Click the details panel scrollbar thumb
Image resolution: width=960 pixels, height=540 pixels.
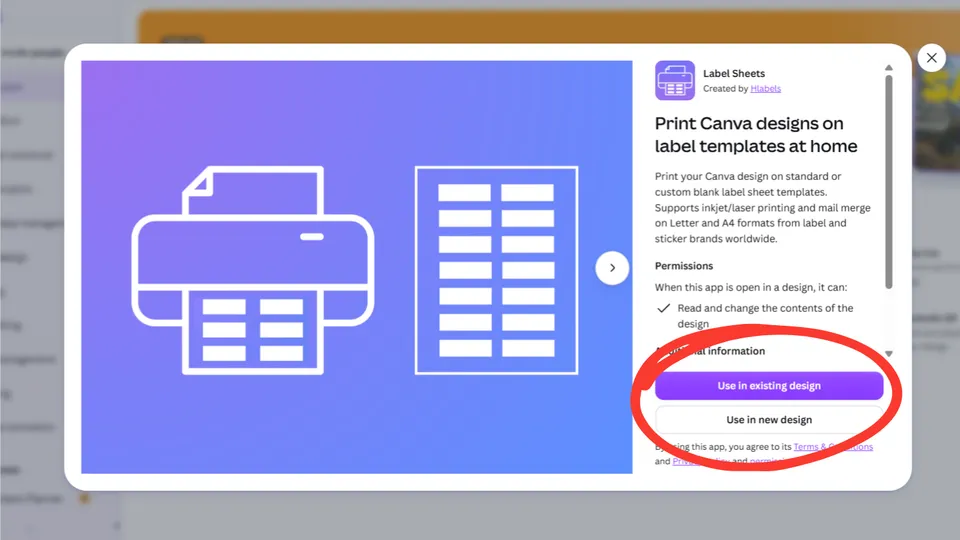coord(888,181)
